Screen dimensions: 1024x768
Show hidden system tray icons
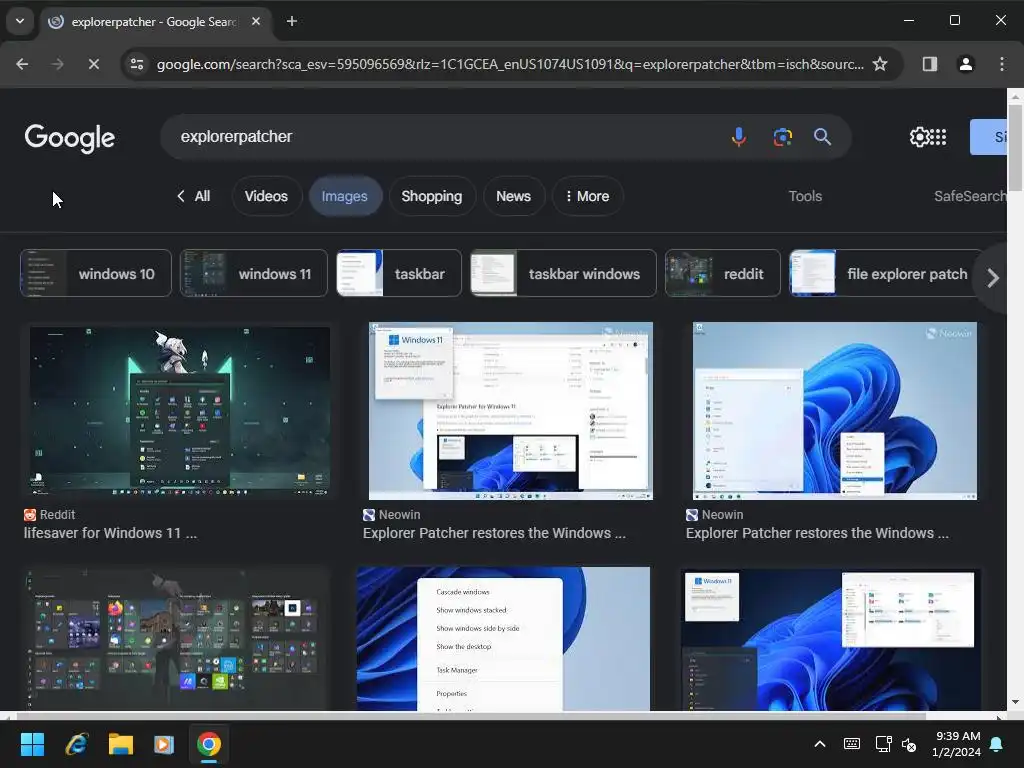(820, 744)
